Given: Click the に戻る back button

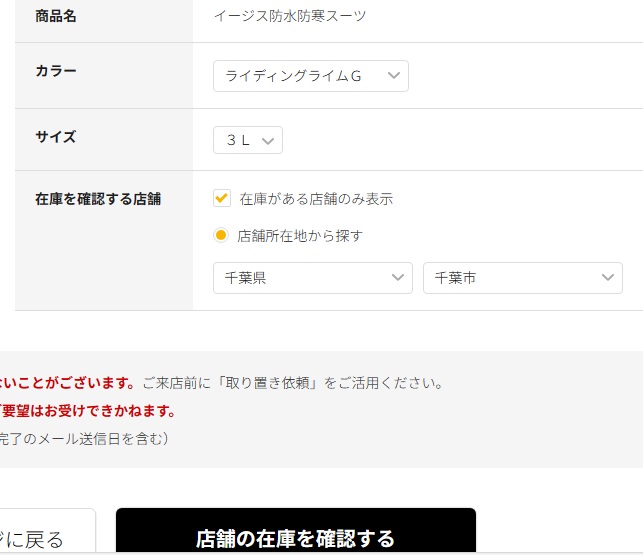Looking at the screenshot, I should click(x=47, y=532).
